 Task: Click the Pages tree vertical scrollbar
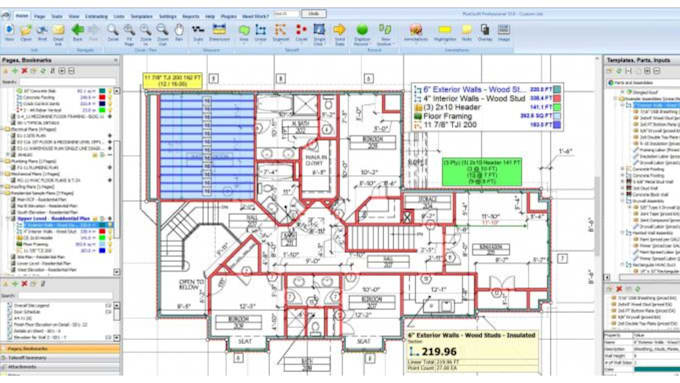117,181
